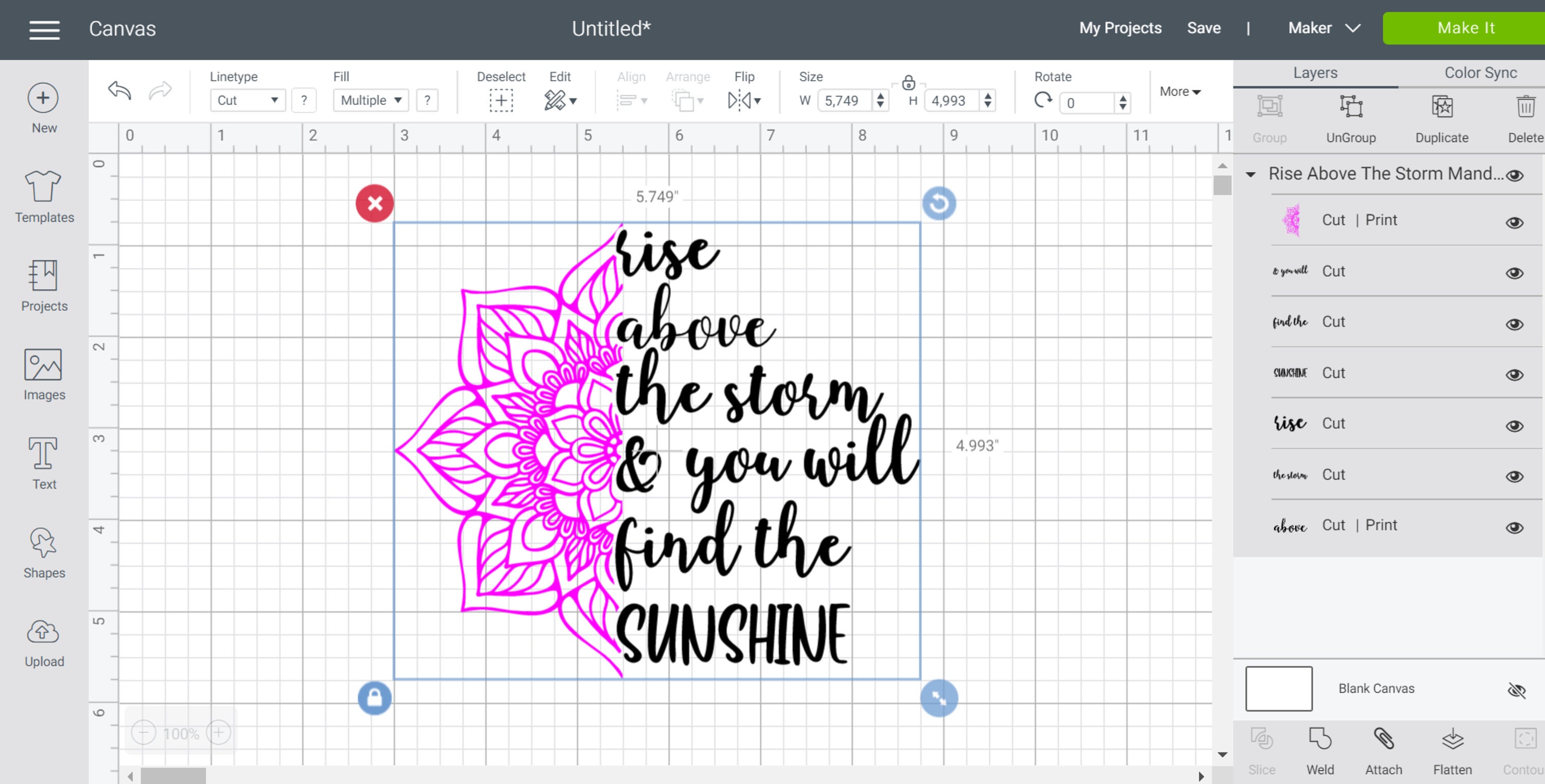Image resolution: width=1545 pixels, height=784 pixels.
Task: Select the Text tool
Action: (x=43, y=462)
